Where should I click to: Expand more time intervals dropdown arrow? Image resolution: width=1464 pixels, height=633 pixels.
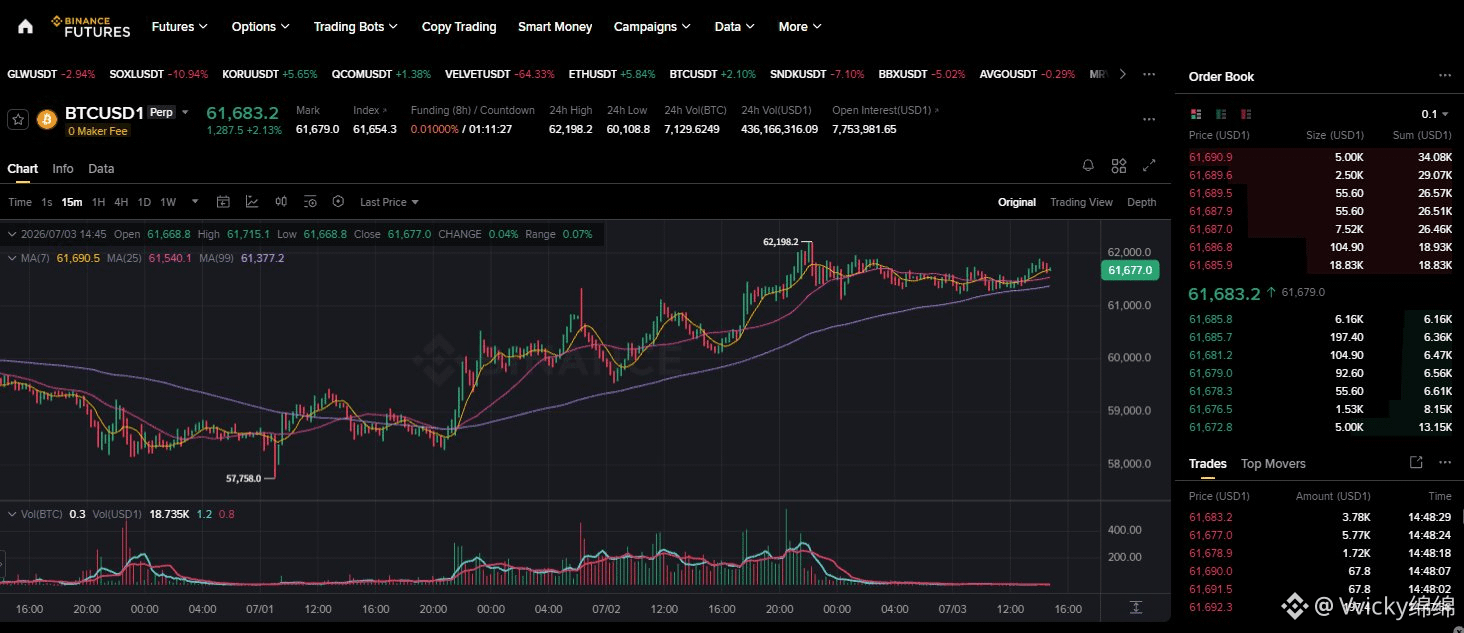195,202
